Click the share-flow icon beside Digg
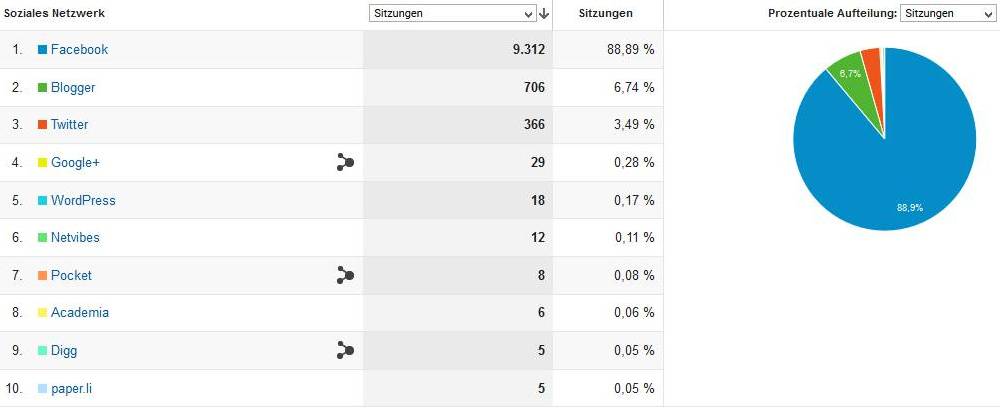The image size is (1000, 413). pyautogui.click(x=346, y=350)
